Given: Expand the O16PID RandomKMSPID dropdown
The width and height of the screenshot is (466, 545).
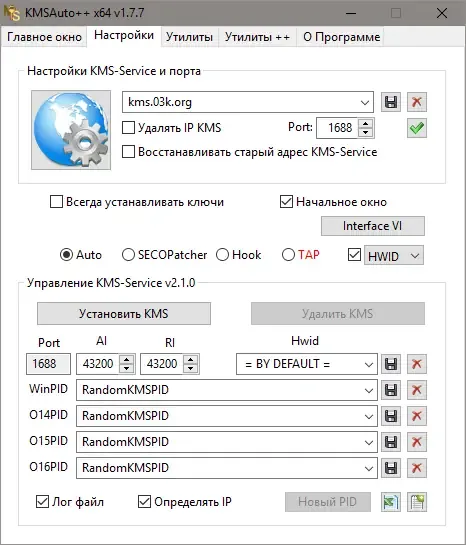Looking at the screenshot, I should pyautogui.click(x=368, y=469).
